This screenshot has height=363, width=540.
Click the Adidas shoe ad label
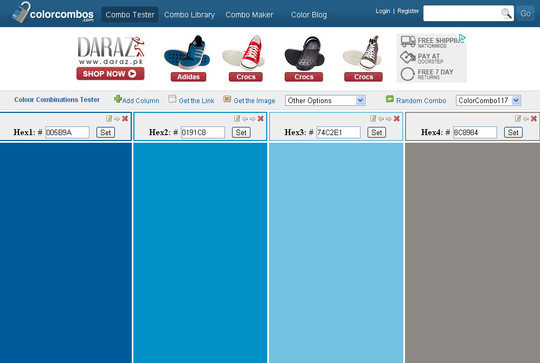click(x=188, y=77)
